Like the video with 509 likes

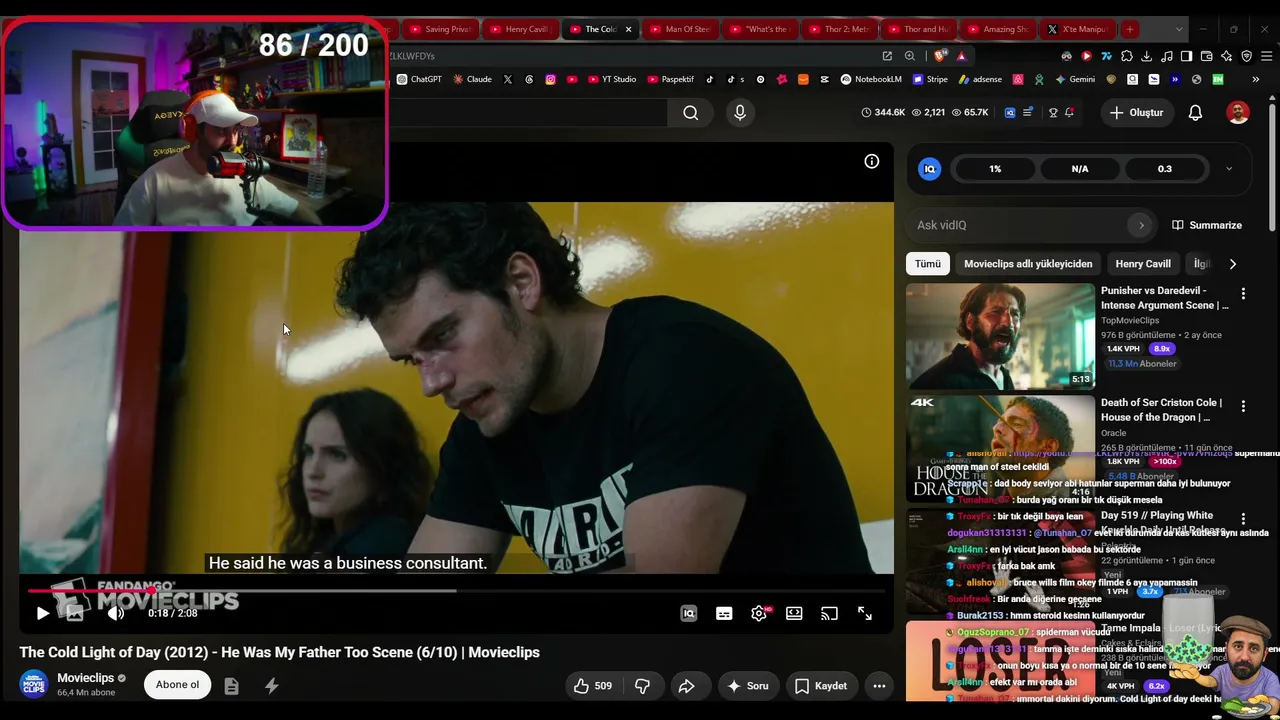[x=592, y=686]
